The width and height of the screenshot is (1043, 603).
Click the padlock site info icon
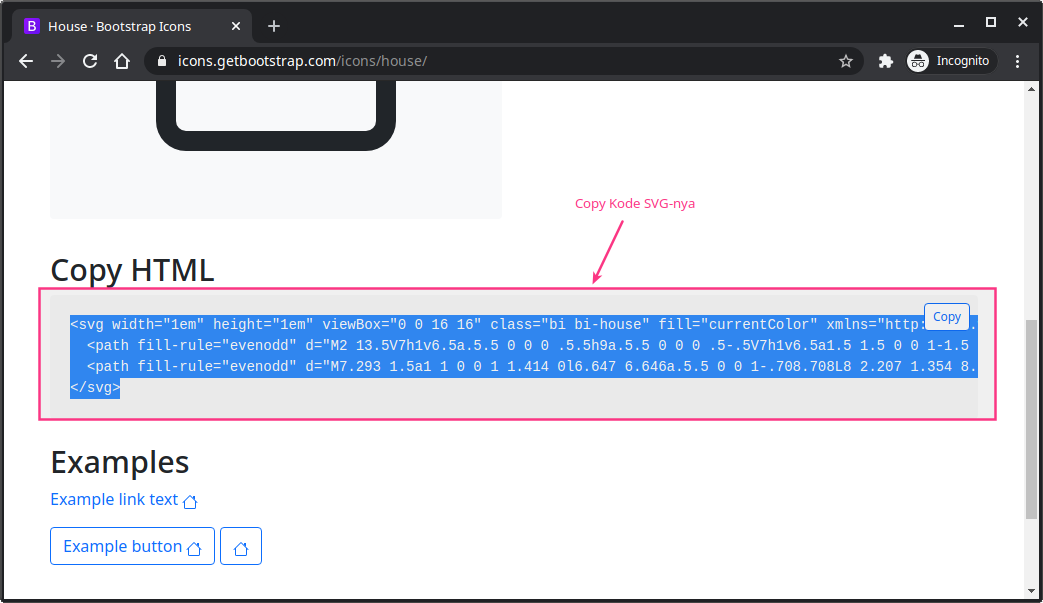pos(162,61)
